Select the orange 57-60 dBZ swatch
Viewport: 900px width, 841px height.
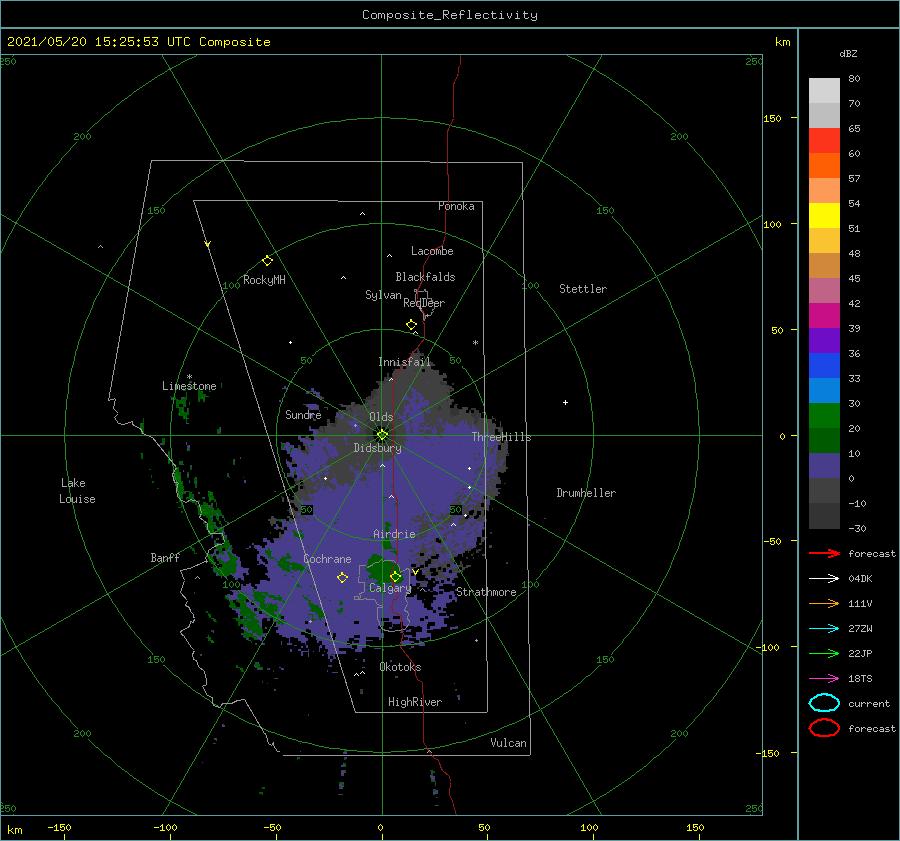click(824, 166)
